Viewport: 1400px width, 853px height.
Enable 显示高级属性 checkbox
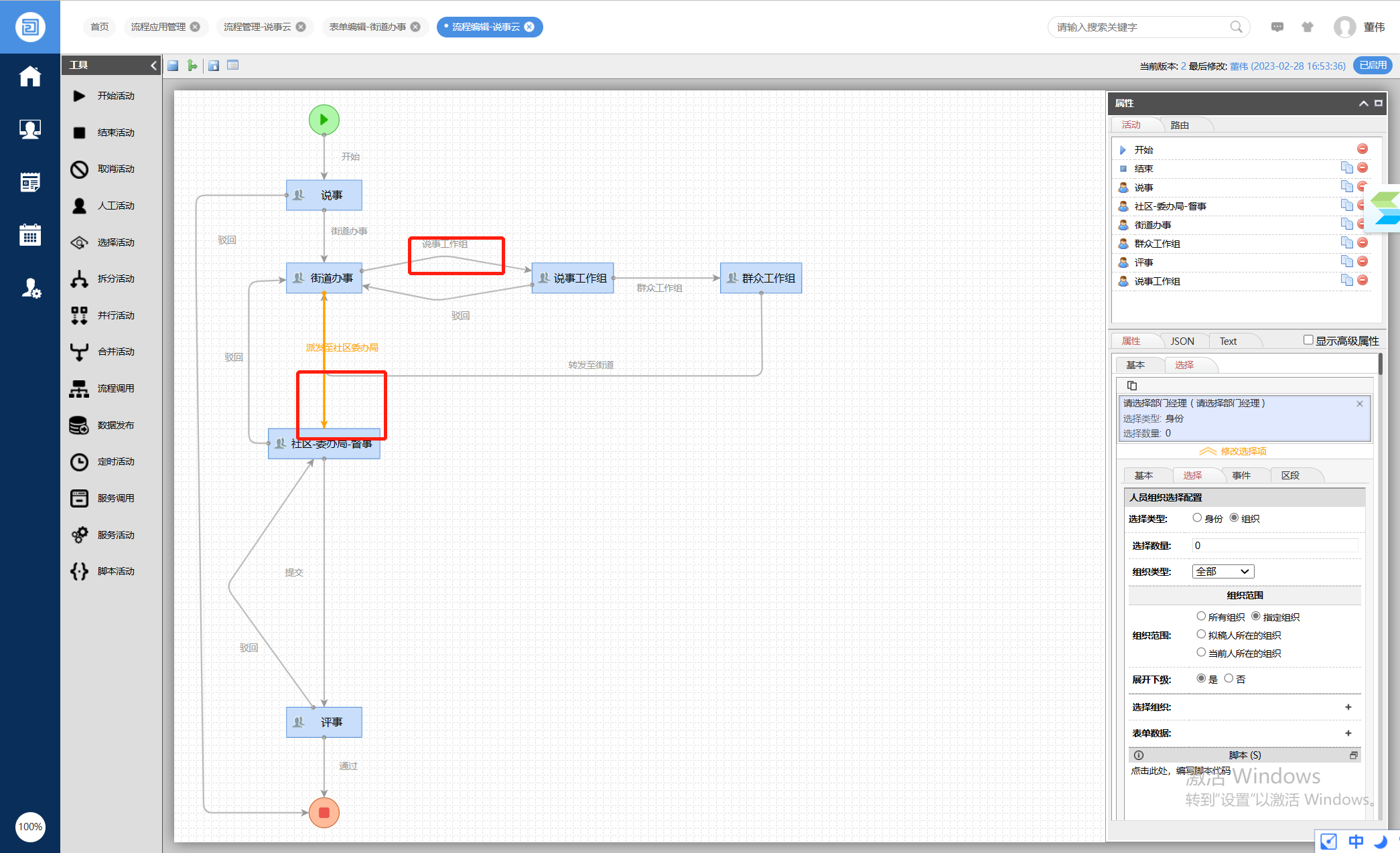(1308, 340)
